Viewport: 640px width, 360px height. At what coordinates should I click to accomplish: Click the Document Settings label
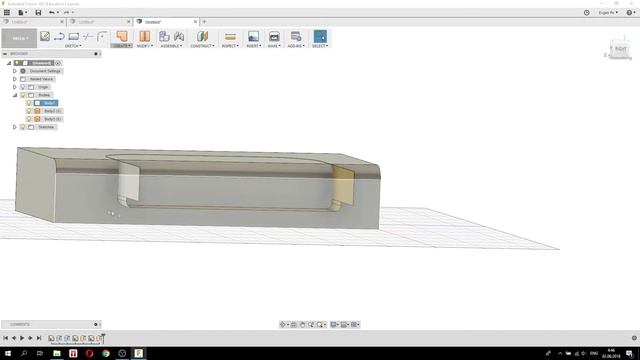[45, 71]
